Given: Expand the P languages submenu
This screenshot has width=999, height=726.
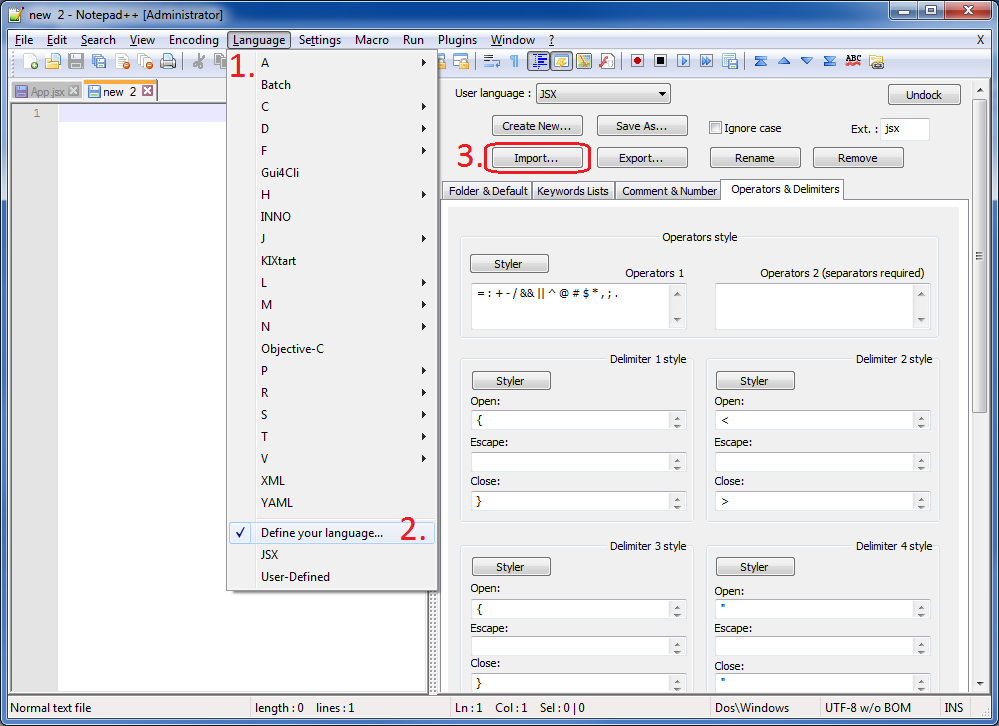Looking at the screenshot, I should 332,371.
